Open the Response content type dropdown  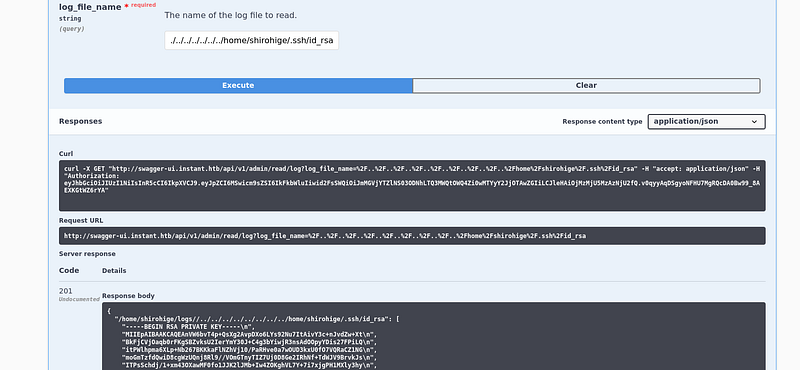coord(706,121)
